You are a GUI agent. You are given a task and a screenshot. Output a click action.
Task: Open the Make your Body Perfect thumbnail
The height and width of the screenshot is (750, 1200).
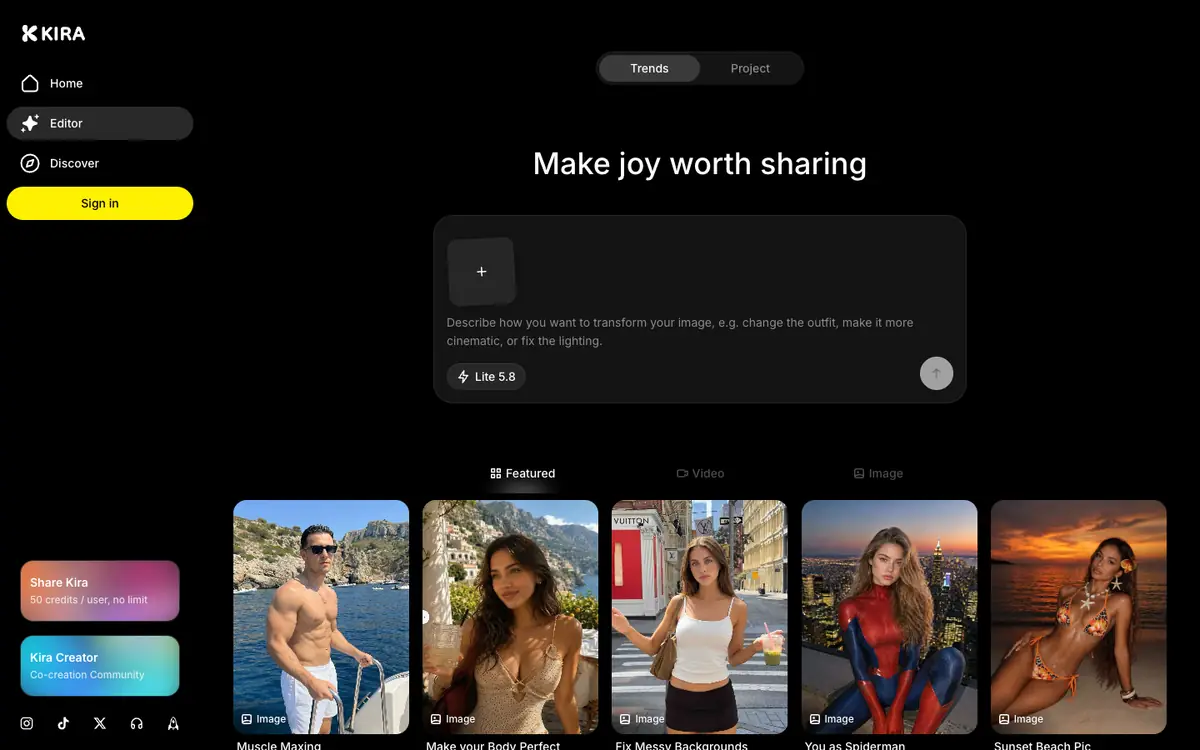(510, 617)
